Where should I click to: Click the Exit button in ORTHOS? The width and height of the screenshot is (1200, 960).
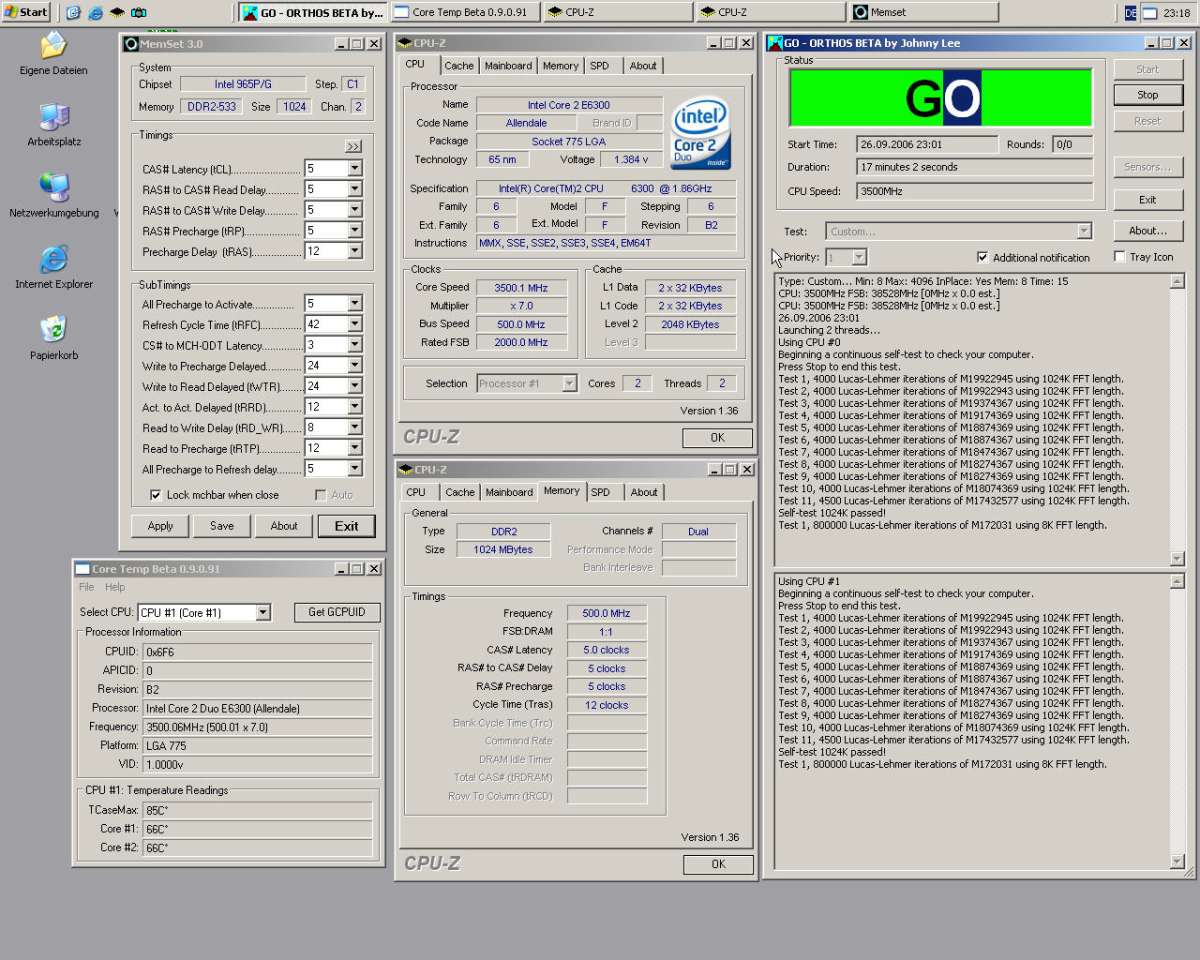[1148, 200]
